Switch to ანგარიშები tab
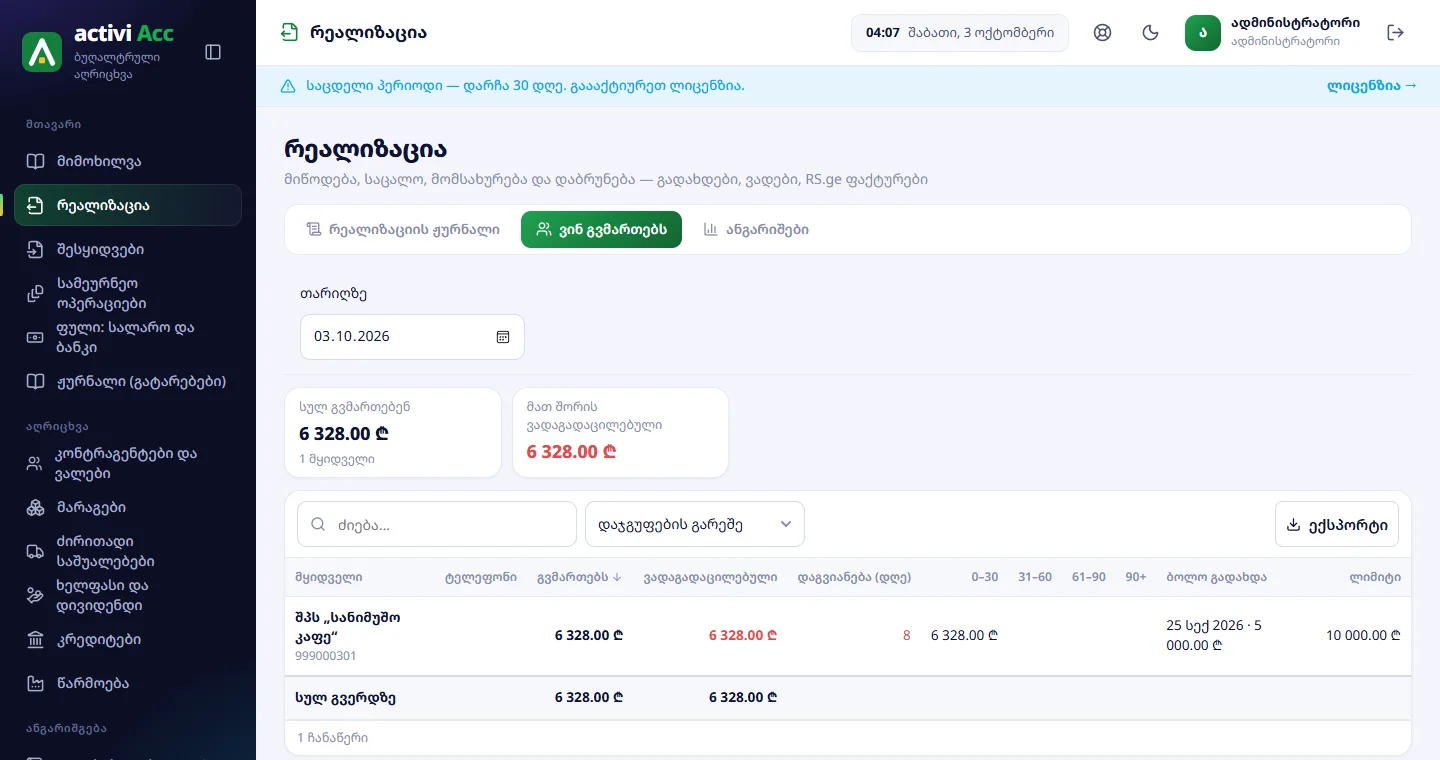Screen dimensions: 1440x760 tap(756, 229)
